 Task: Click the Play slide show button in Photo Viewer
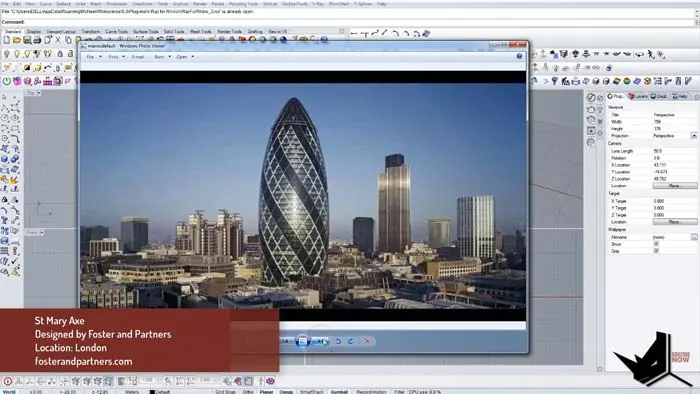coord(302,341)
